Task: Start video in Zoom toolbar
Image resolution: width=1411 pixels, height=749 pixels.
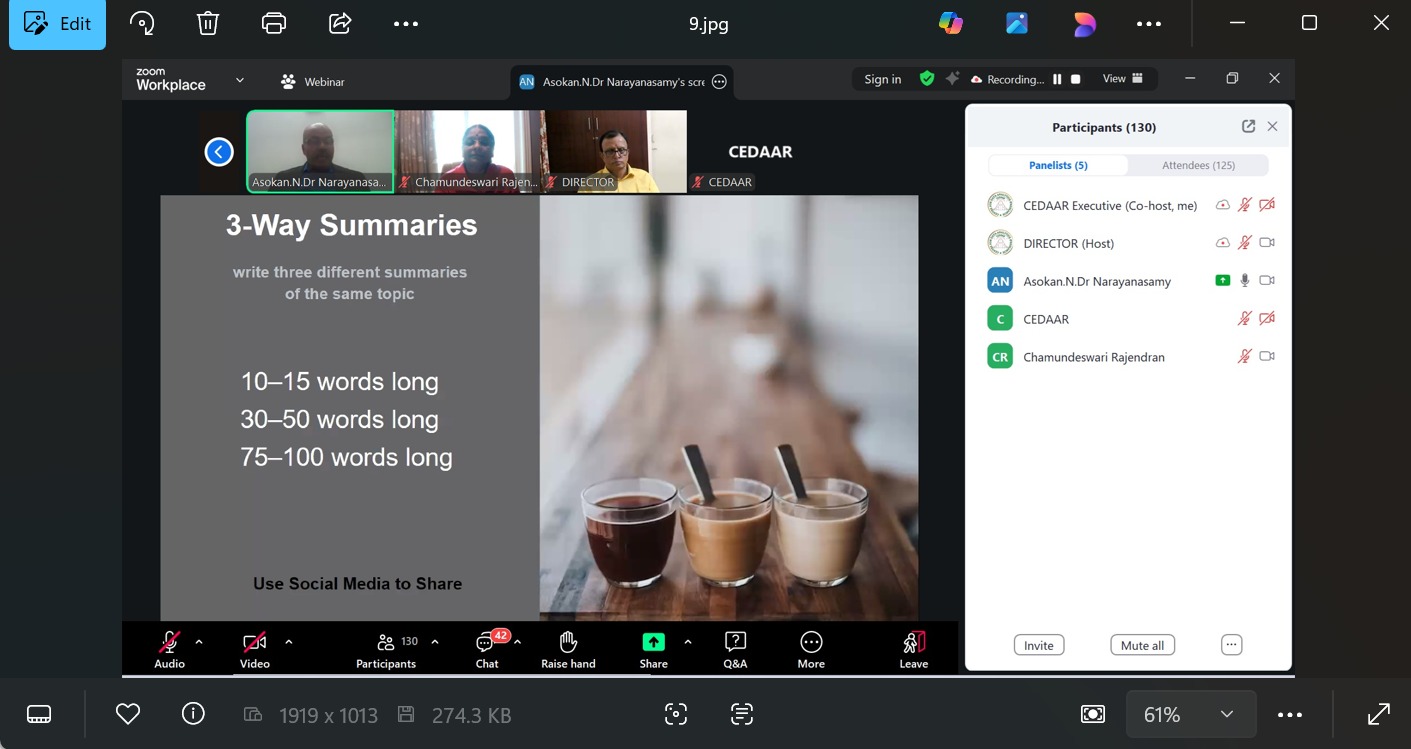Action: click(x=254, y=649)
